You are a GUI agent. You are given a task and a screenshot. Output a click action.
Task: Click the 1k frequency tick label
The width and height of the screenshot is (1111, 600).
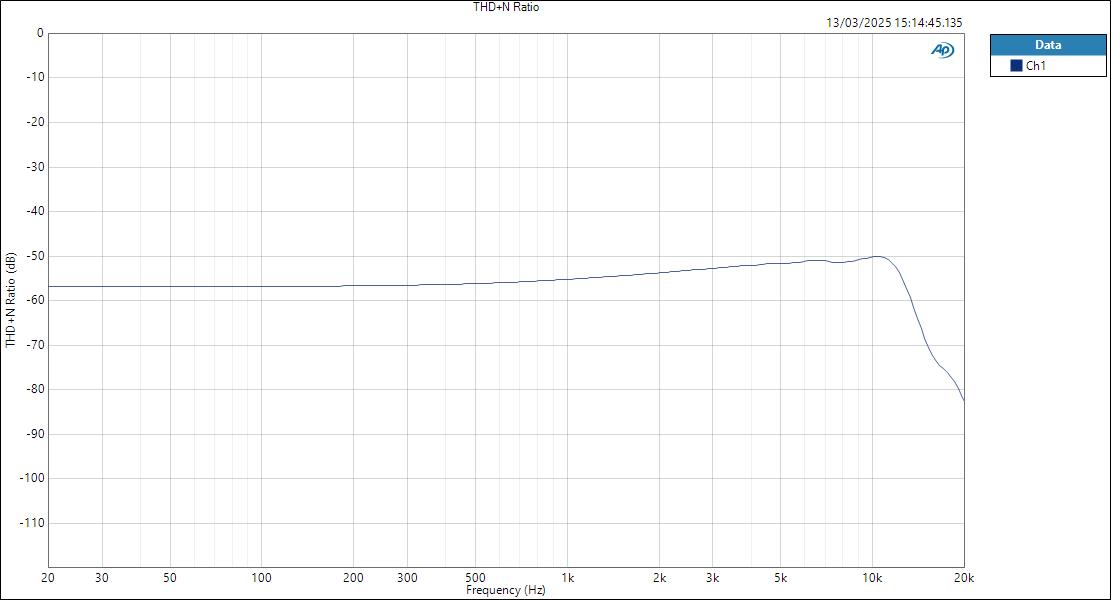tap(566, 578)
